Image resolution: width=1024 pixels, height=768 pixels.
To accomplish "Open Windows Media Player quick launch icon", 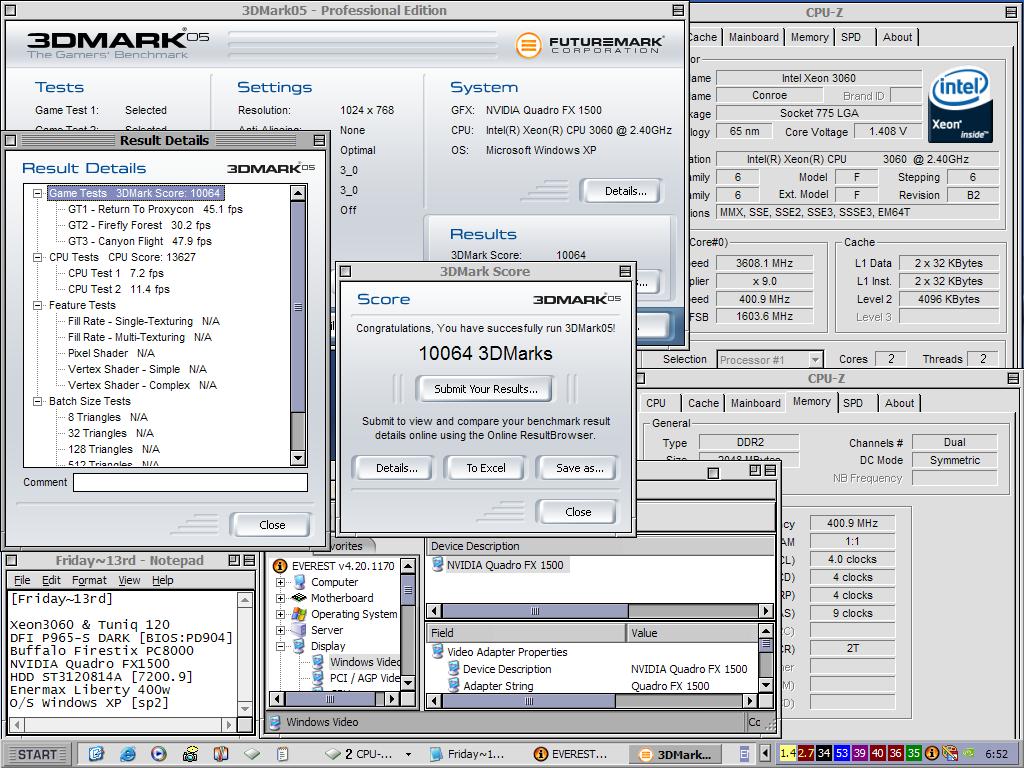I will click(159, 754).
